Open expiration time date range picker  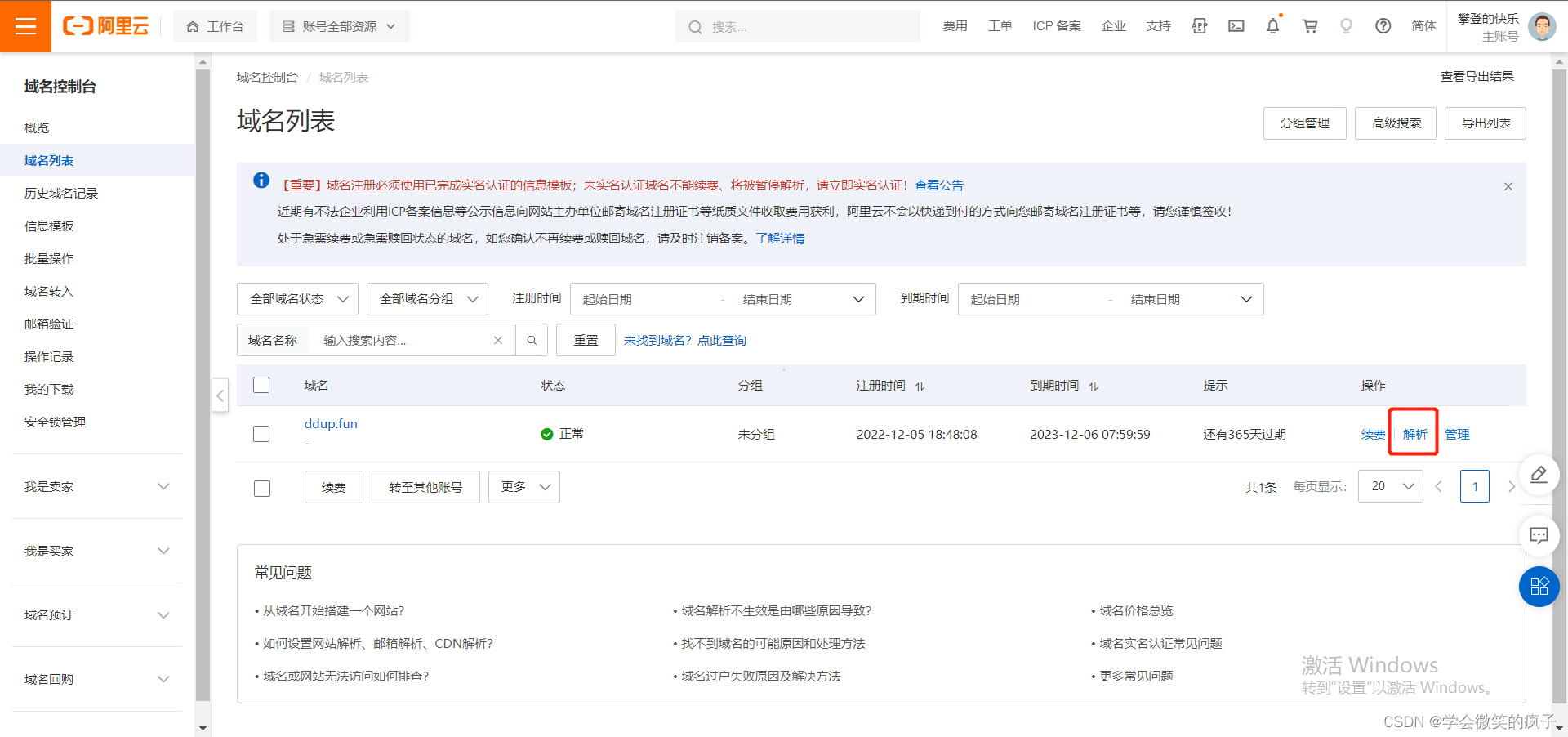(x=1111, y=299)
